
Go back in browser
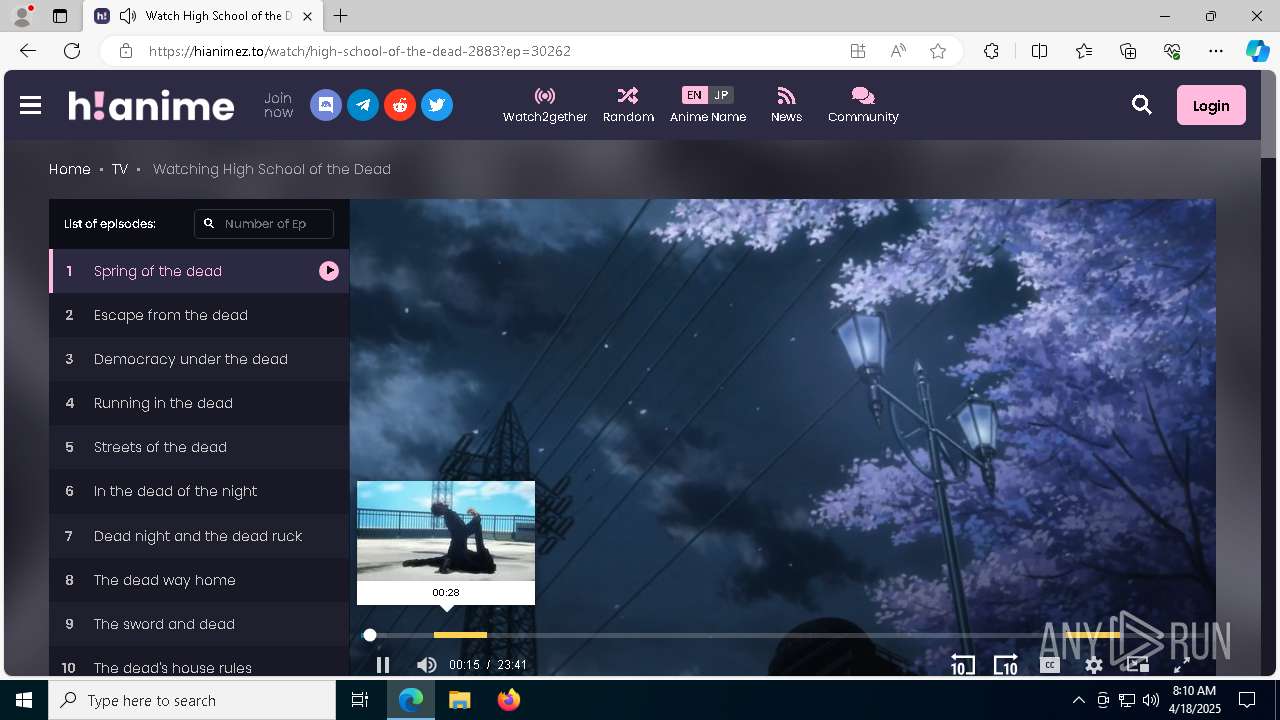(x=27, y=51)
